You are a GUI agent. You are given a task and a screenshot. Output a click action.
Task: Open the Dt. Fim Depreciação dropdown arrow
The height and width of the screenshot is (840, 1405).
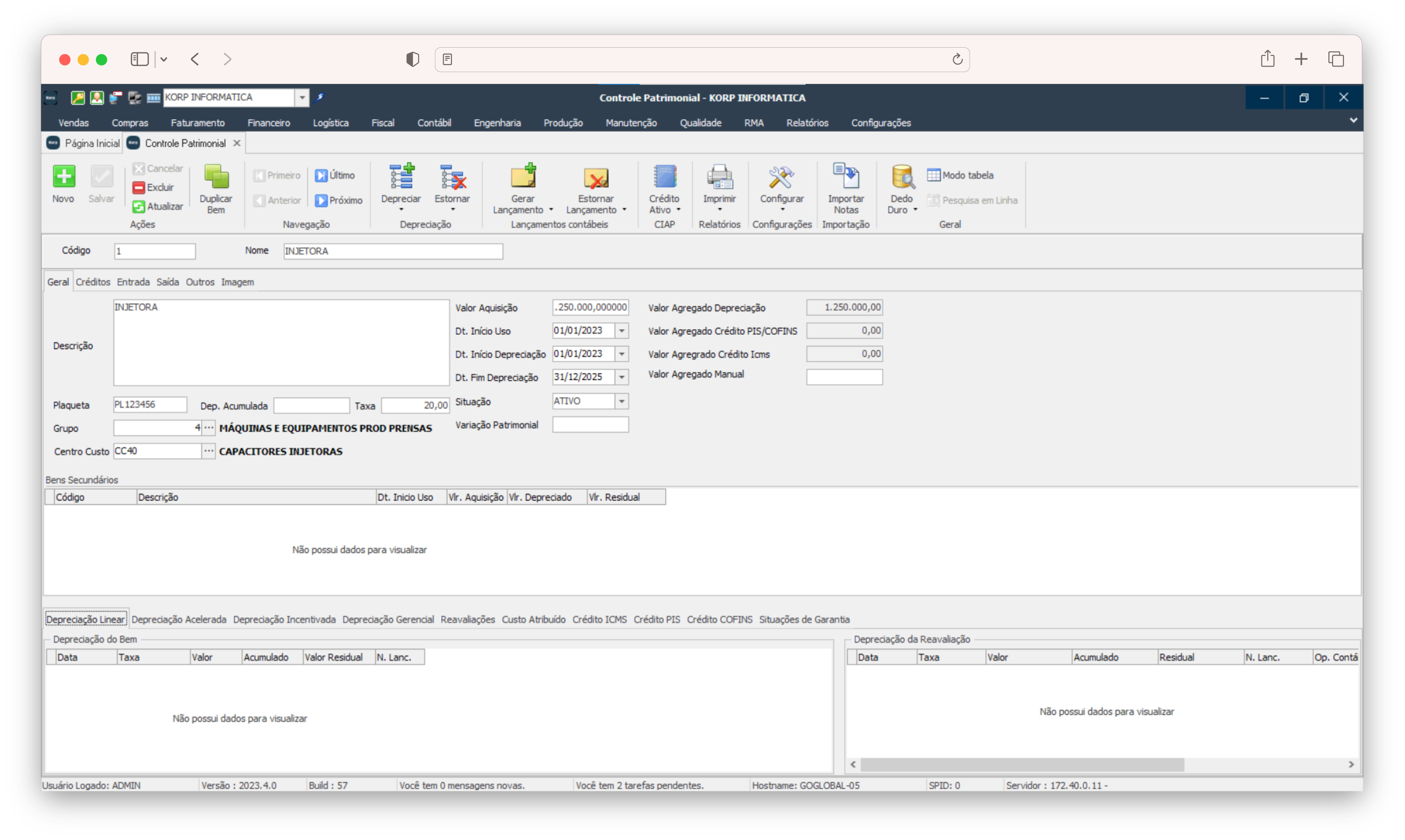(621, 377)
